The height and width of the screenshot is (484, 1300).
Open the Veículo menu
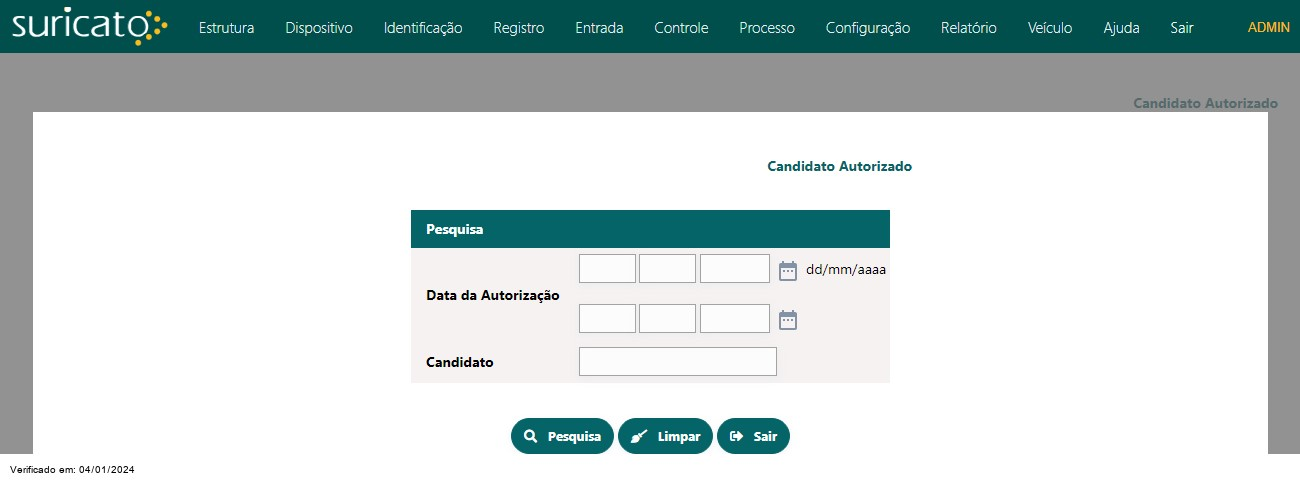click(x=1050, y=28)
